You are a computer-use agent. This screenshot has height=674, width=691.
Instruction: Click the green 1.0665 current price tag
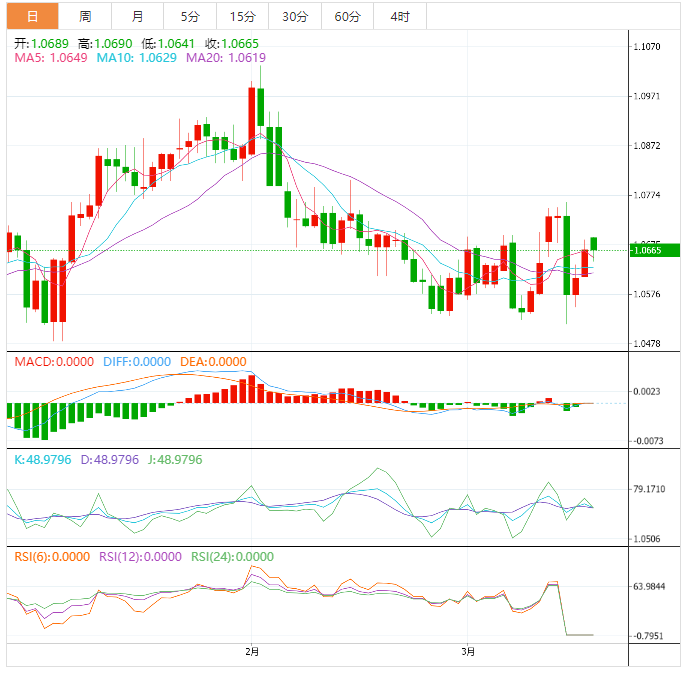(654, 250)
